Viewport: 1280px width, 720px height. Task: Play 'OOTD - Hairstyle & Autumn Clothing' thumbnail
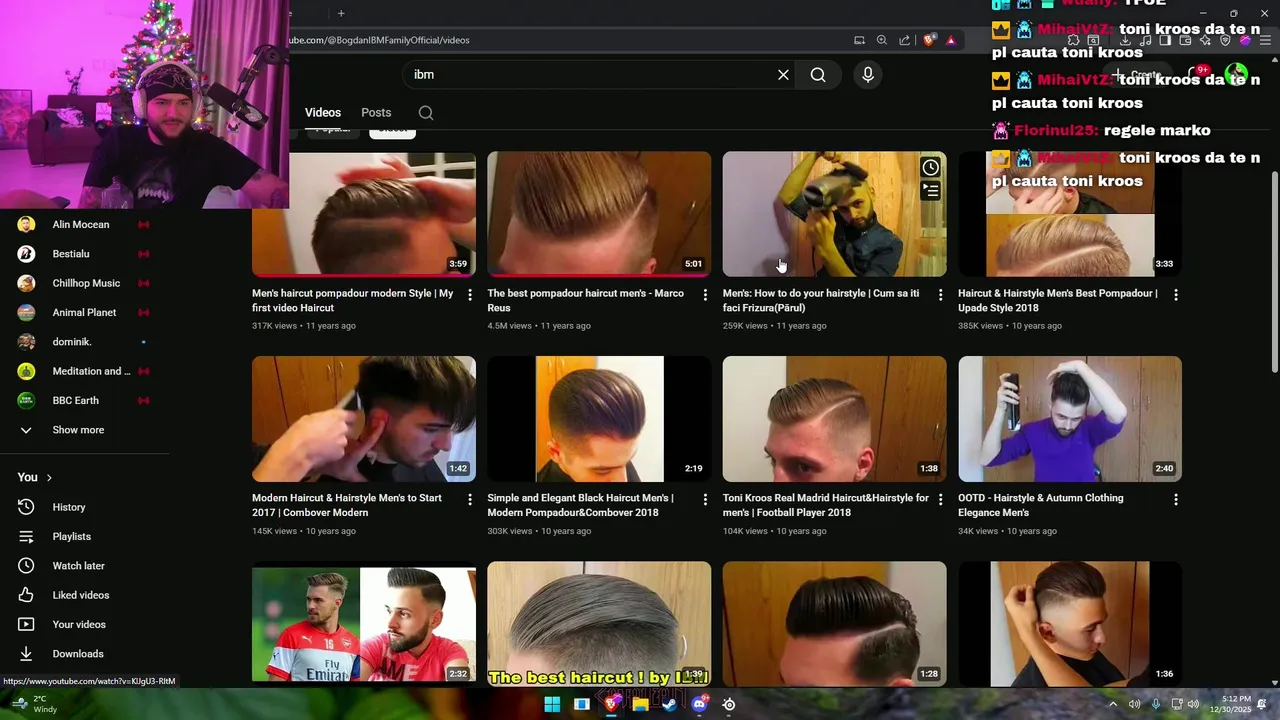point(1070,419)
